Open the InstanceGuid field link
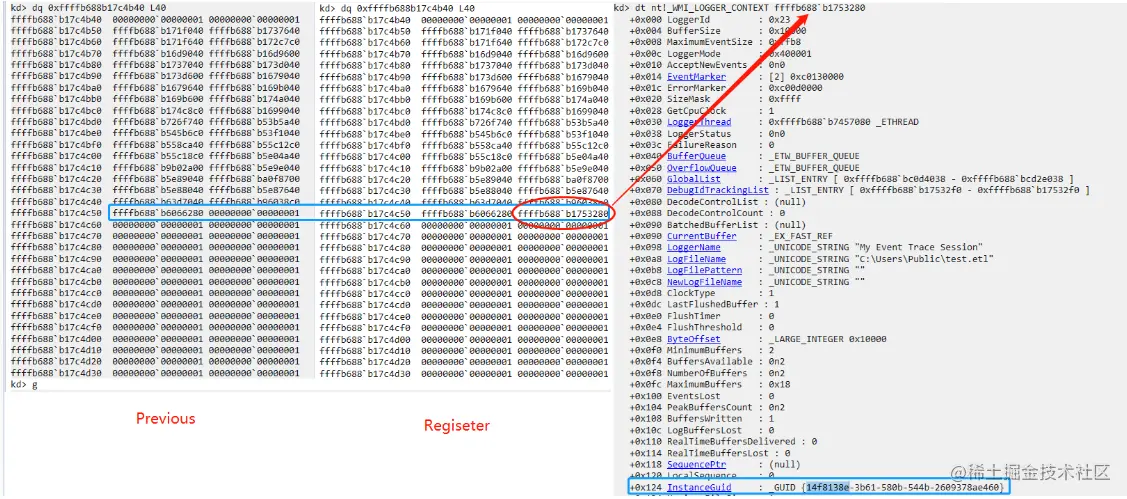This screenshot has width=1127, height=499. (699, 487)
